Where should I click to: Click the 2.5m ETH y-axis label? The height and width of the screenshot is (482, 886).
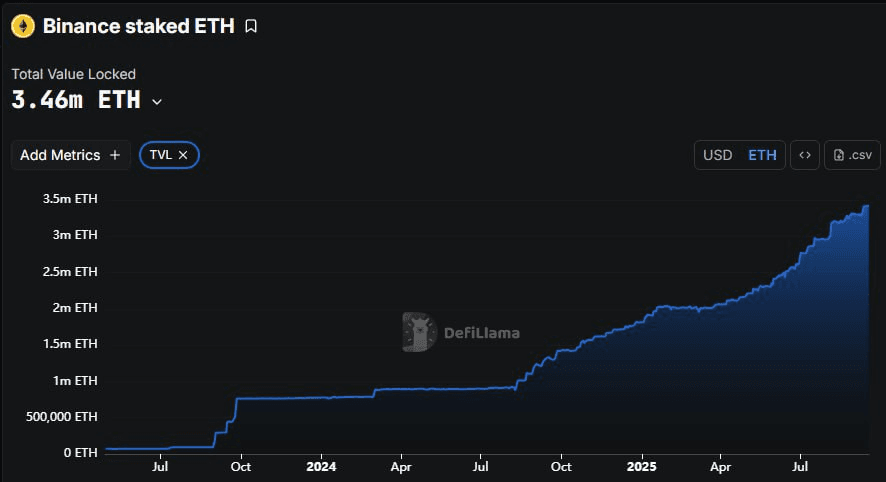[70, 272]
